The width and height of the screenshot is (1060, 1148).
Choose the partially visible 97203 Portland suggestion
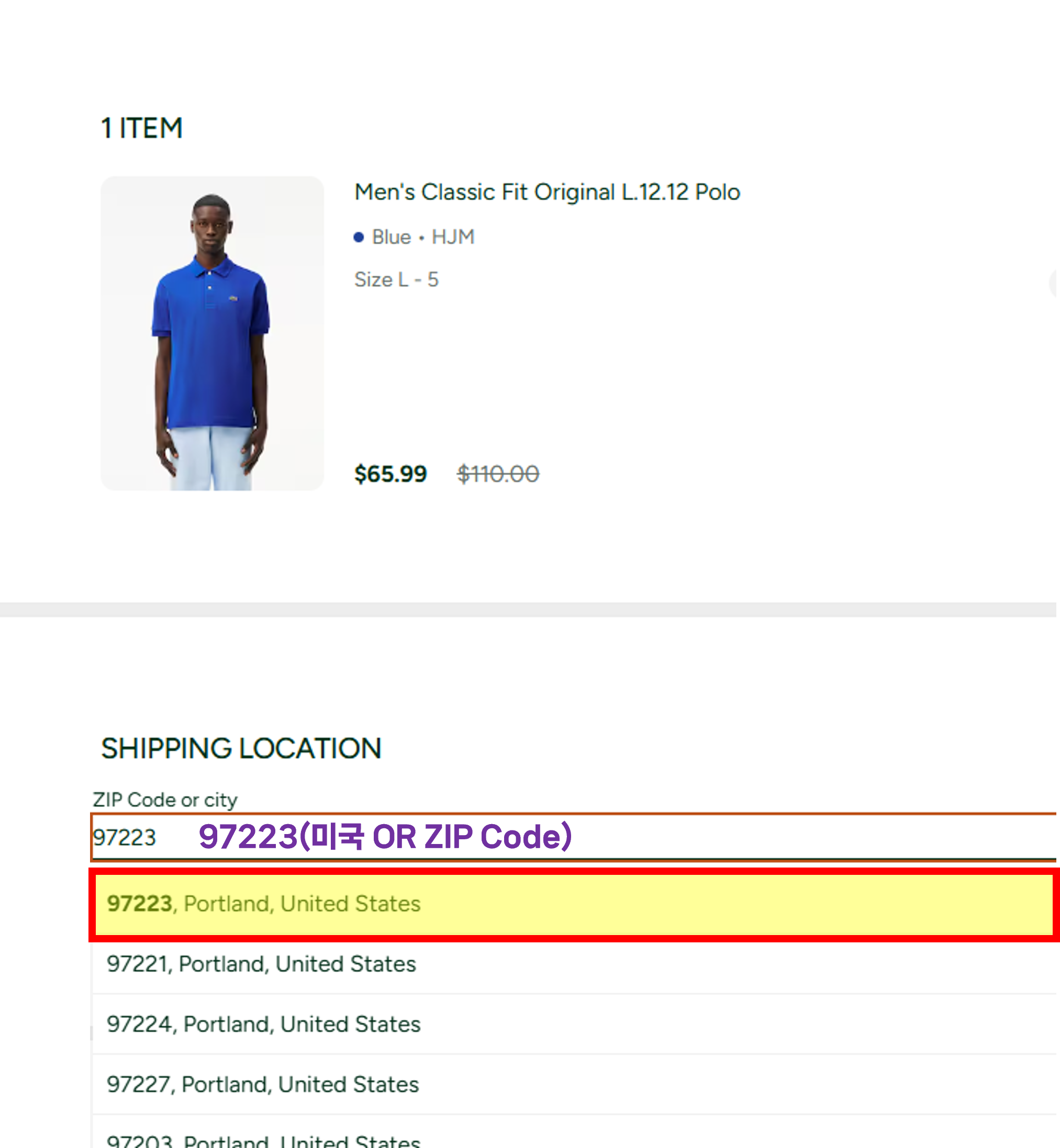coord(263,1140)
